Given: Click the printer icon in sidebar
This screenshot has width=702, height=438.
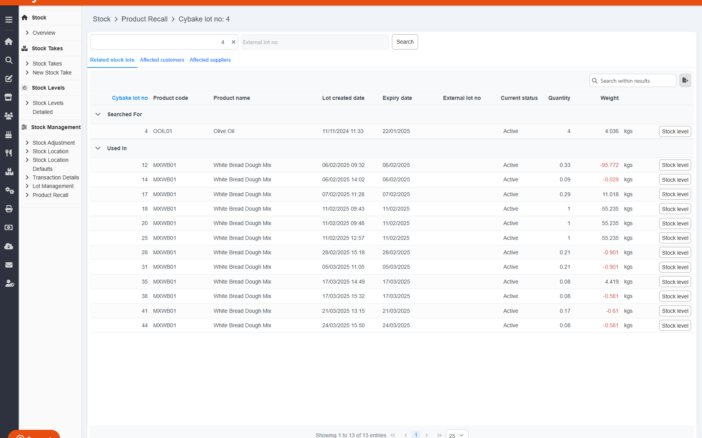Looking at the screenshot, I should 9,209.
